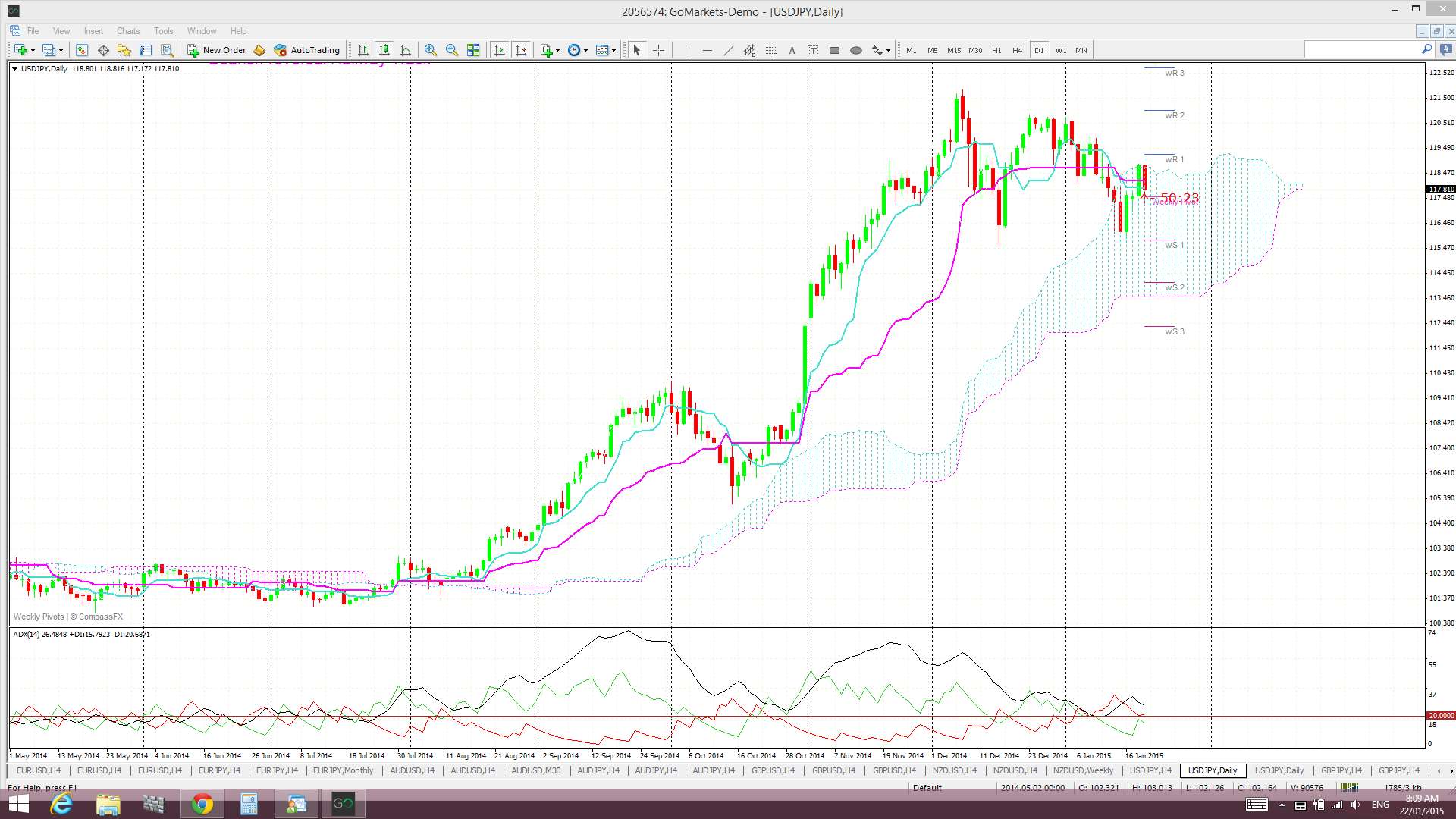
Task: Open the Charts menu
Action: pos(128,31)
